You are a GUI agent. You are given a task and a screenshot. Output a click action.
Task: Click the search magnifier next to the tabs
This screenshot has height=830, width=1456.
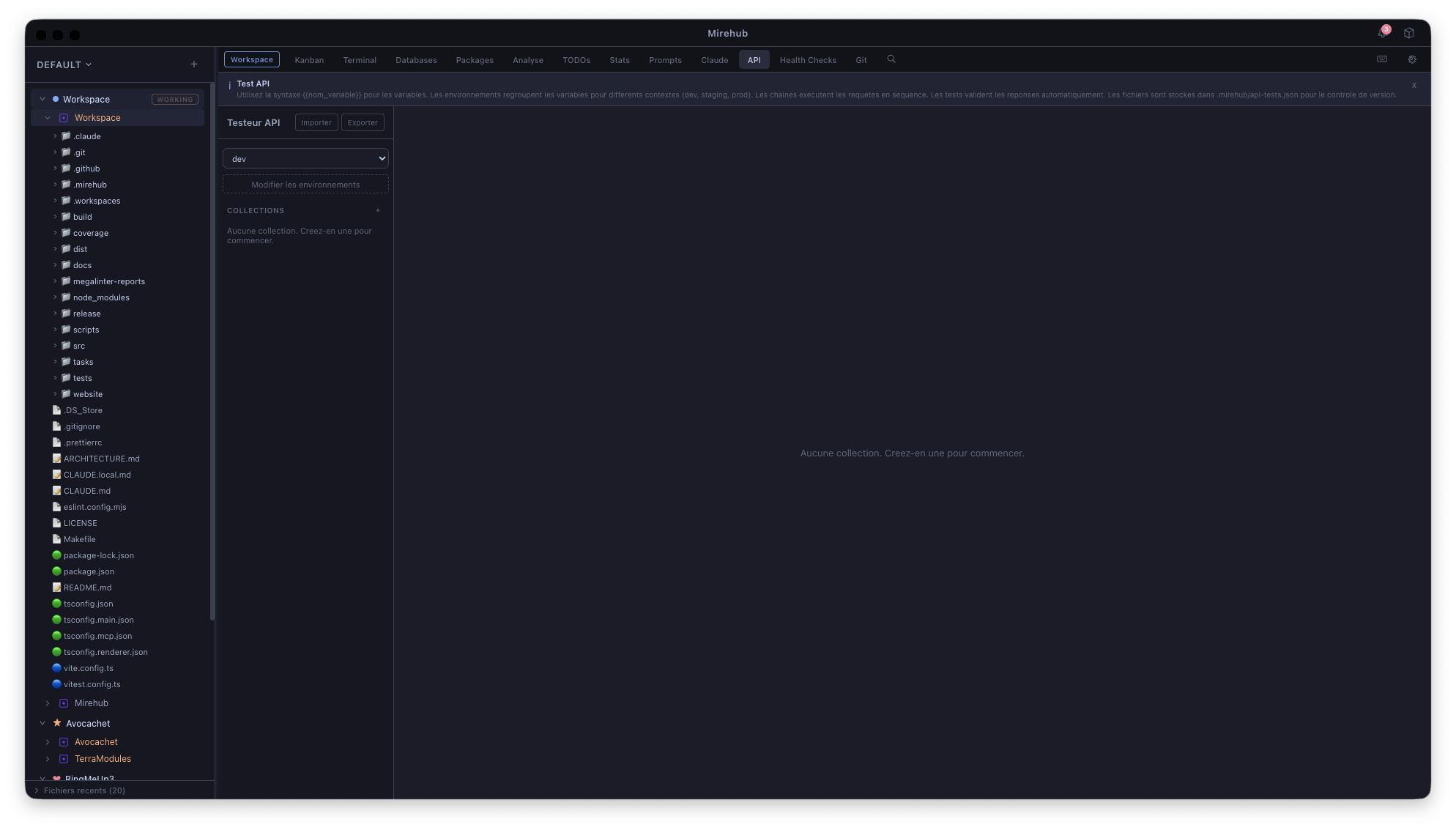[x=891, y=59]
